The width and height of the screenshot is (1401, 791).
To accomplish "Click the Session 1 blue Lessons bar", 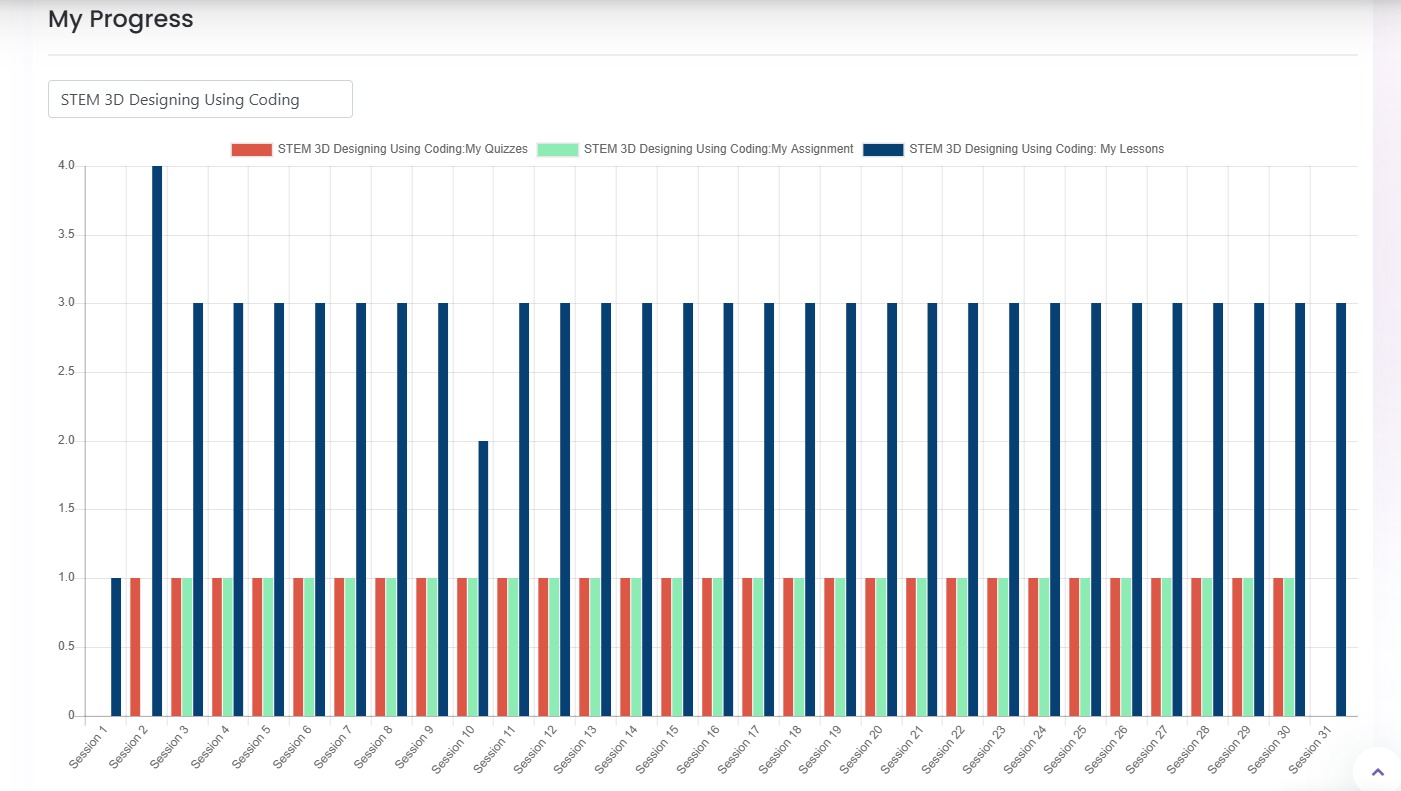I will [116, 646].
